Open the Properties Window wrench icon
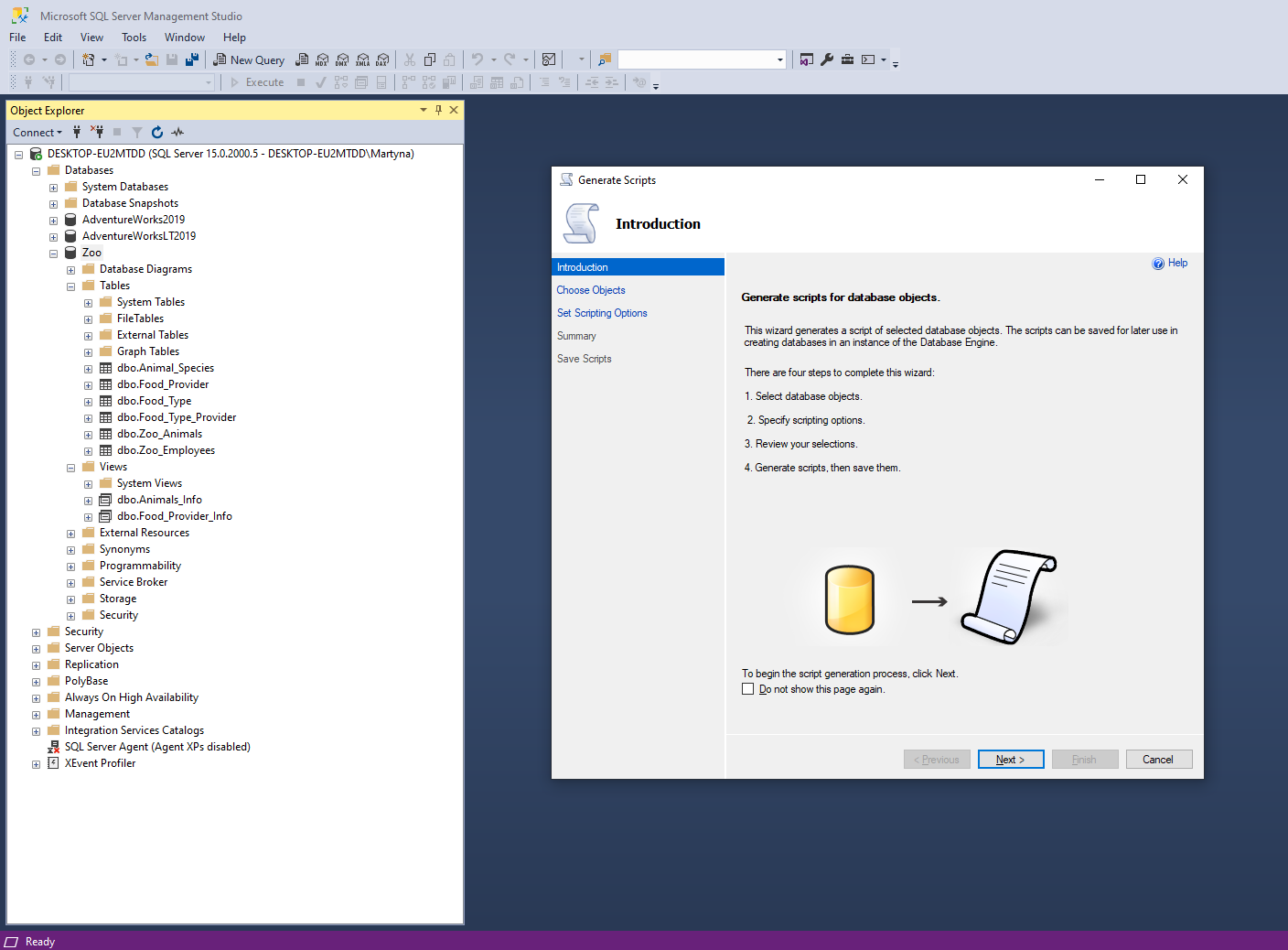 tap(827, 59)
